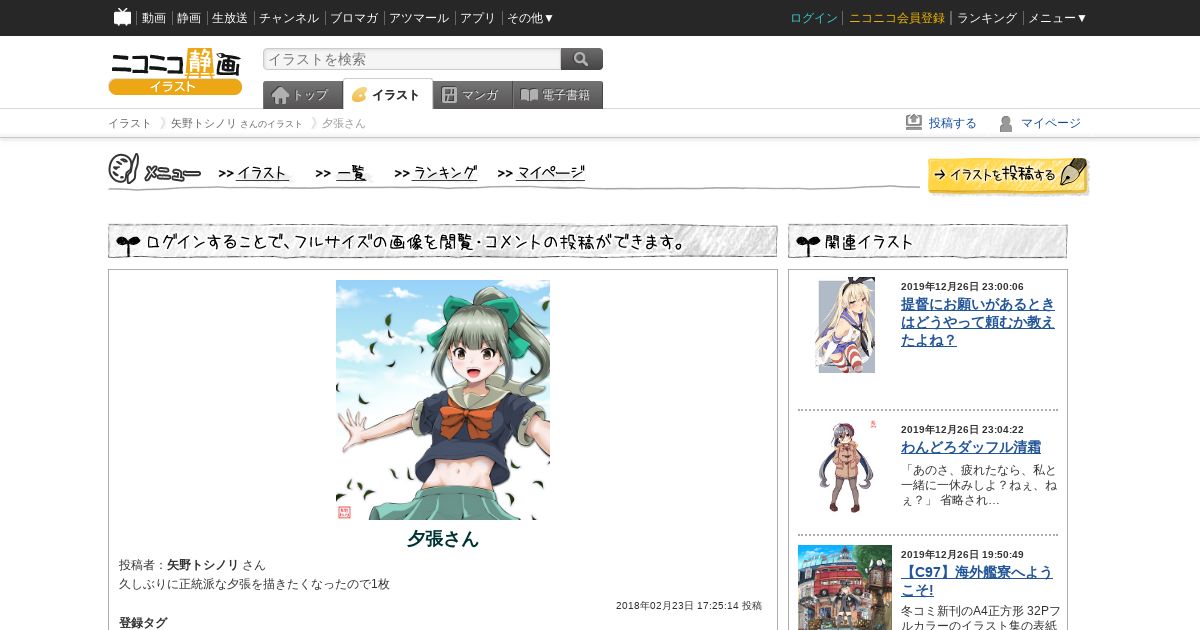Open 静画 in the top navigation
The image size is (1200, 630).
pos(189,18)
